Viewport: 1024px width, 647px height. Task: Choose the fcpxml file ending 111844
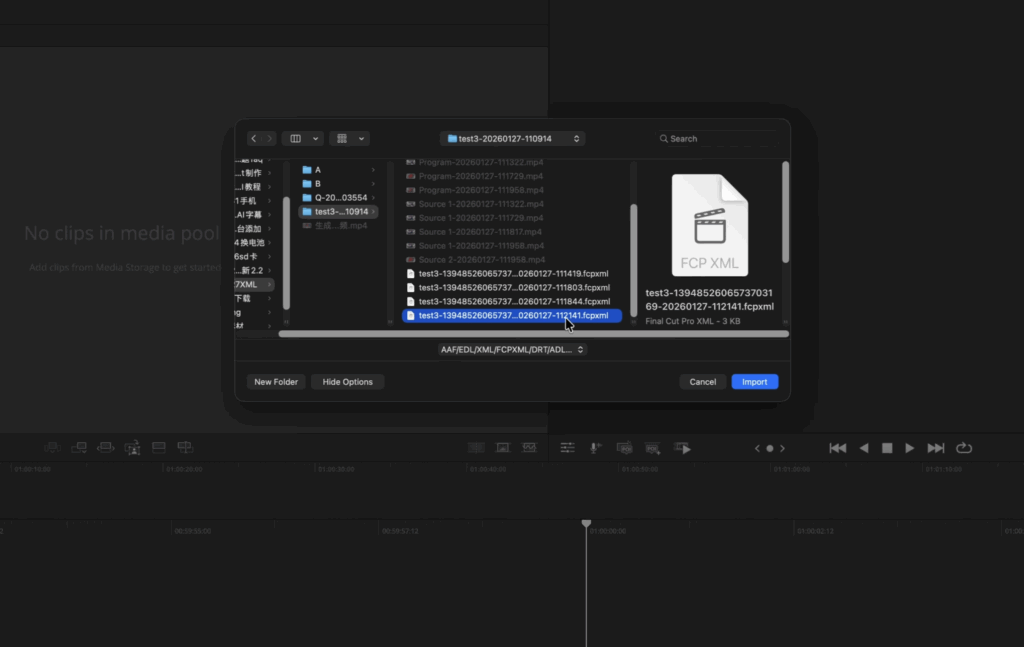[513, 301]
